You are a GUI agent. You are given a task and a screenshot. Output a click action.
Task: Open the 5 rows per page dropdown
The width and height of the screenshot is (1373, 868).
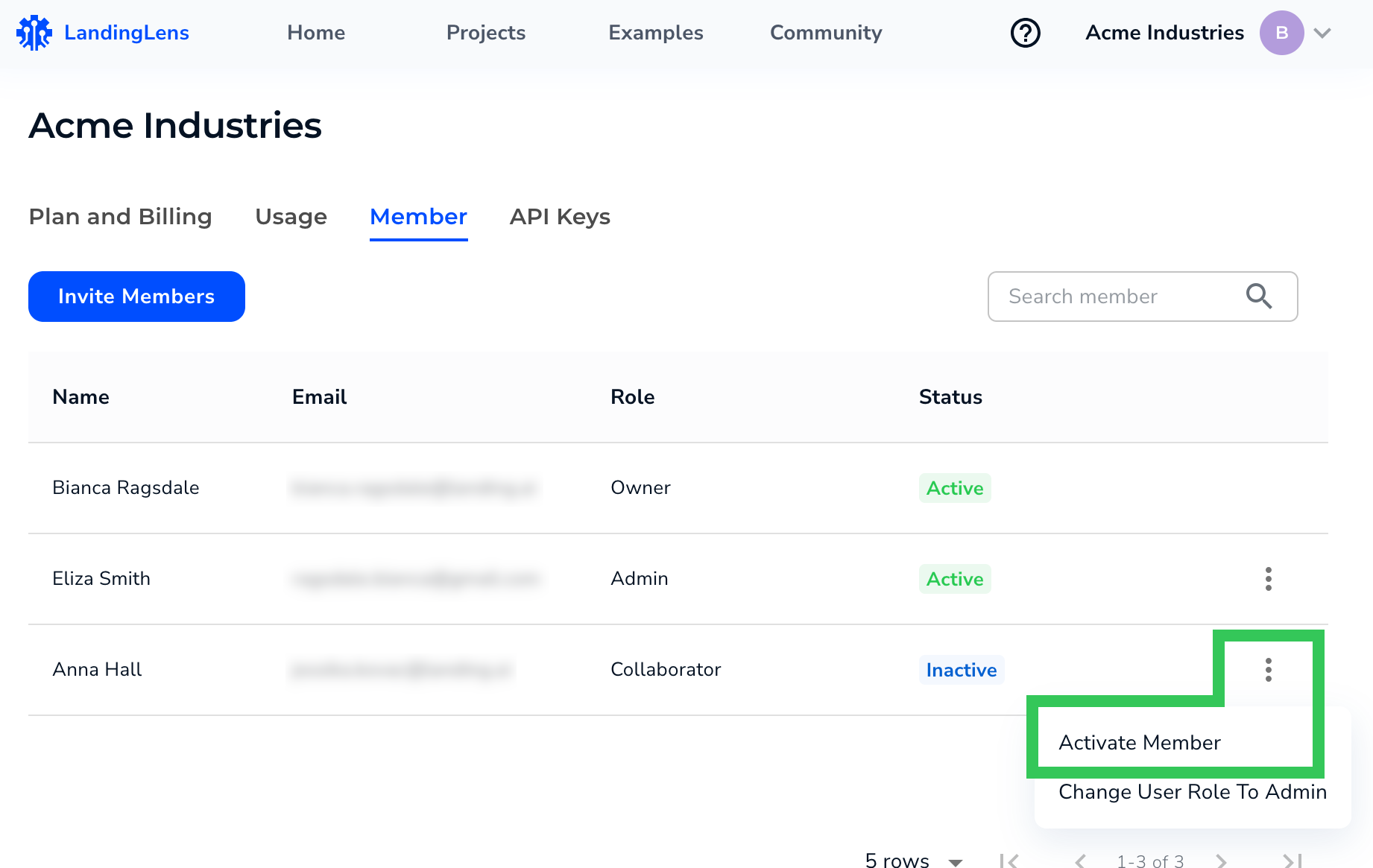(x=914, y=861)
